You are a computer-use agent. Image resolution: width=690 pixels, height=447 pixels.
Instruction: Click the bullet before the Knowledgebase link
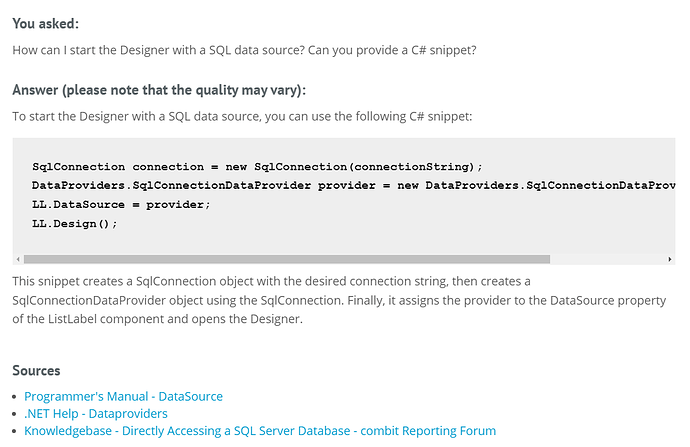coord(15,431)
